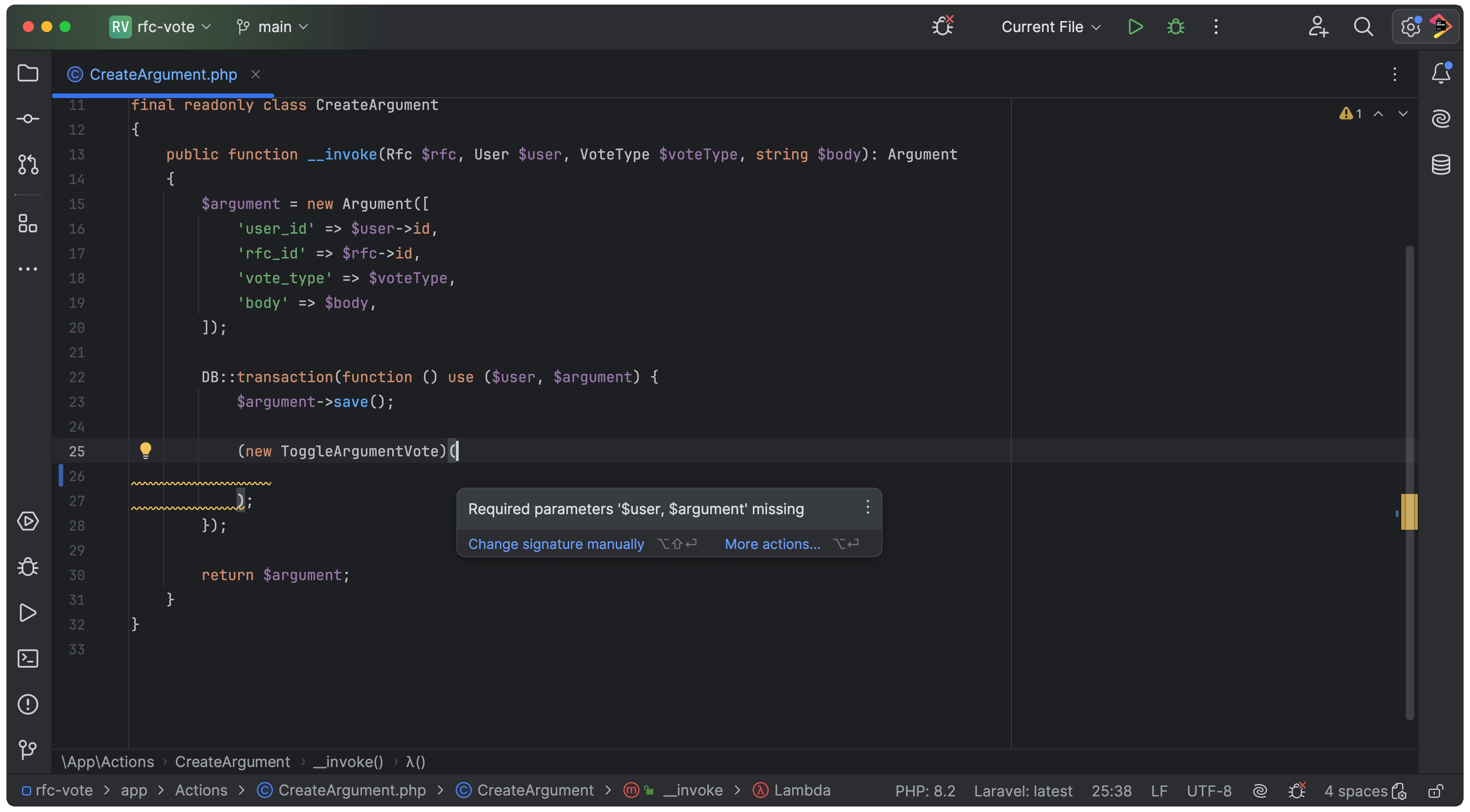Click the settings gear icon toolbar
This screenshot has height=812, width=1470.
1410,27
